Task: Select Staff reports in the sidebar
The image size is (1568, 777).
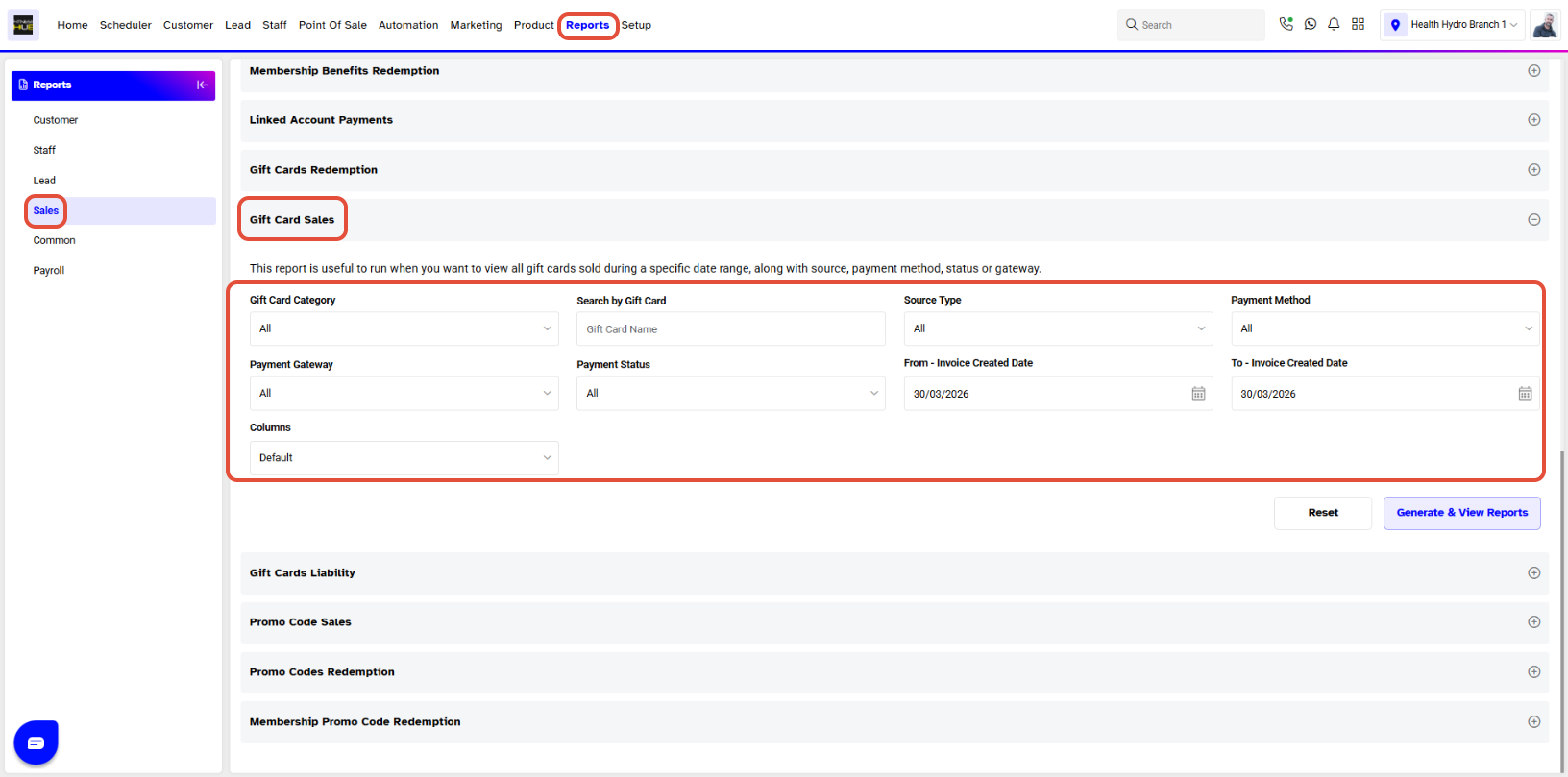Action: pos(44,150)
